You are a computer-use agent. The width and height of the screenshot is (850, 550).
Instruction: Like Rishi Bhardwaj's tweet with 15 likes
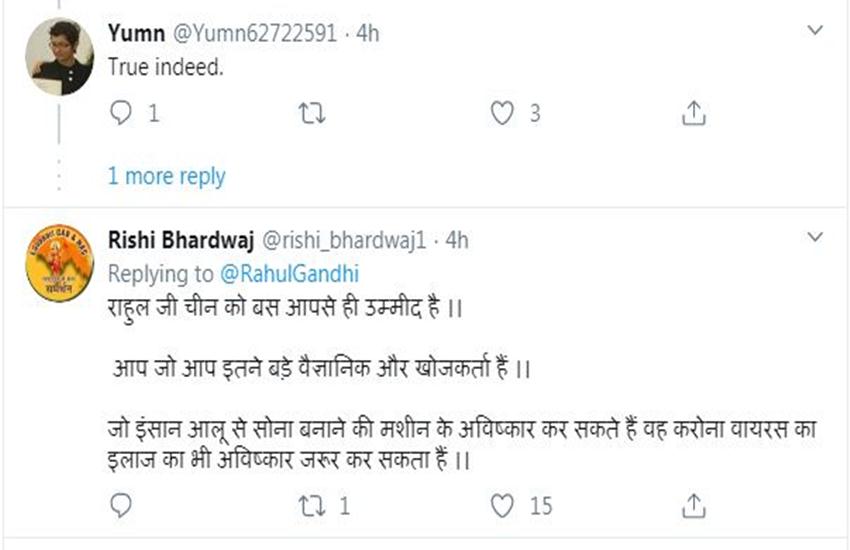click(x=502, y=505)
